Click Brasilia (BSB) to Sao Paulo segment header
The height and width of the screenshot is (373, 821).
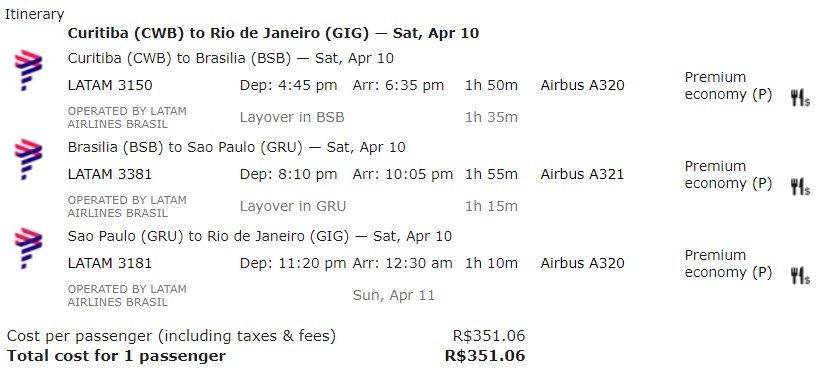[237, 147]
